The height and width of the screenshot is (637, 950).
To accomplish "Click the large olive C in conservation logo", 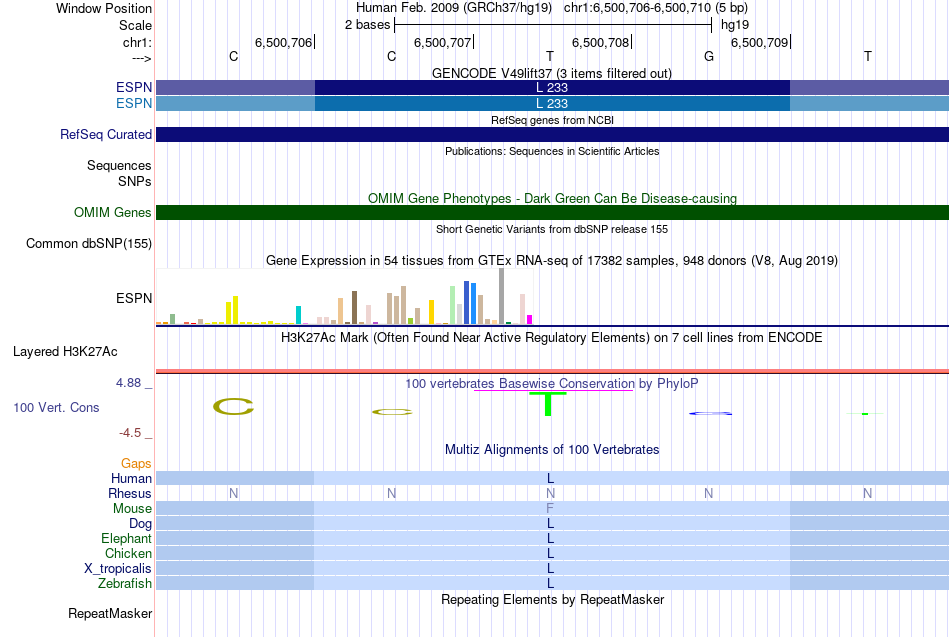I will tap(233, 407).
